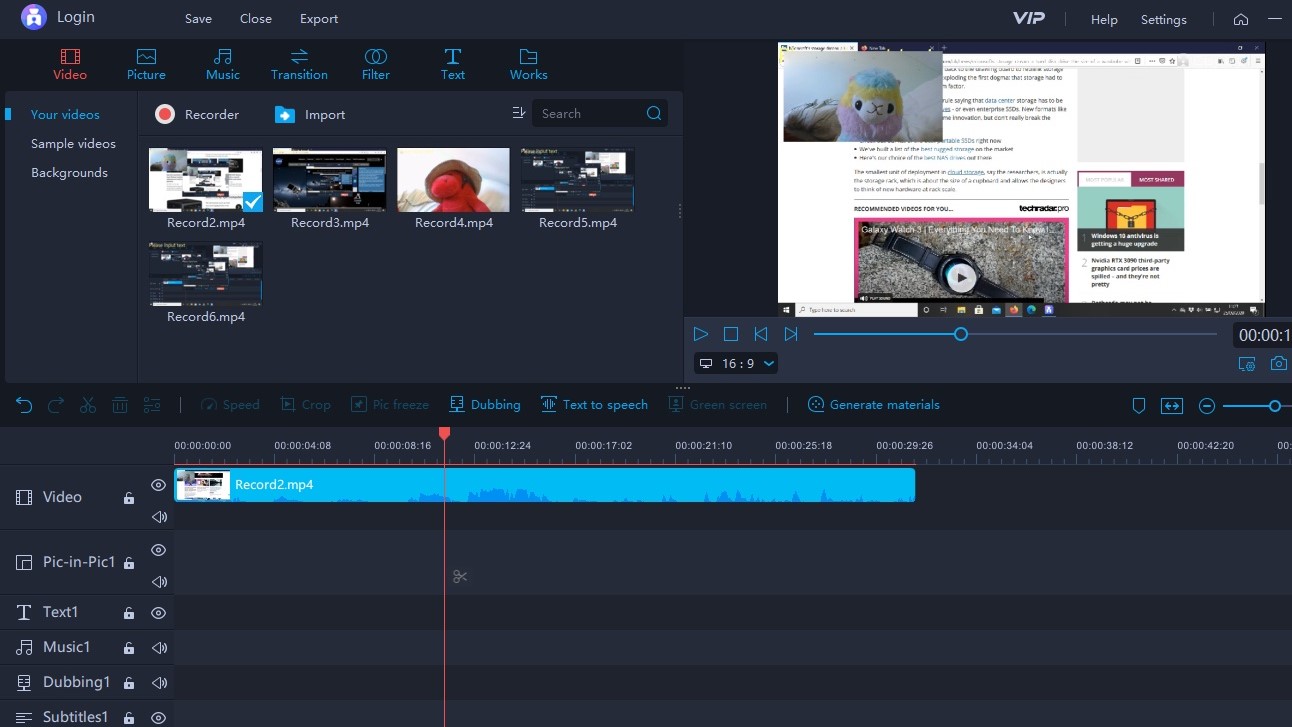The image size is (1292, 727).
Task: Toggle the Video track lock
Action: [128, 498]
